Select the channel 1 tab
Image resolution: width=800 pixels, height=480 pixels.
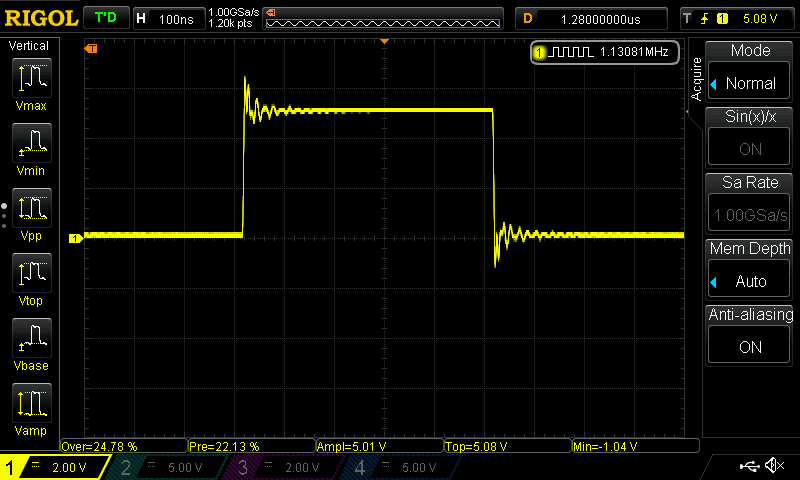pos(50,467)
